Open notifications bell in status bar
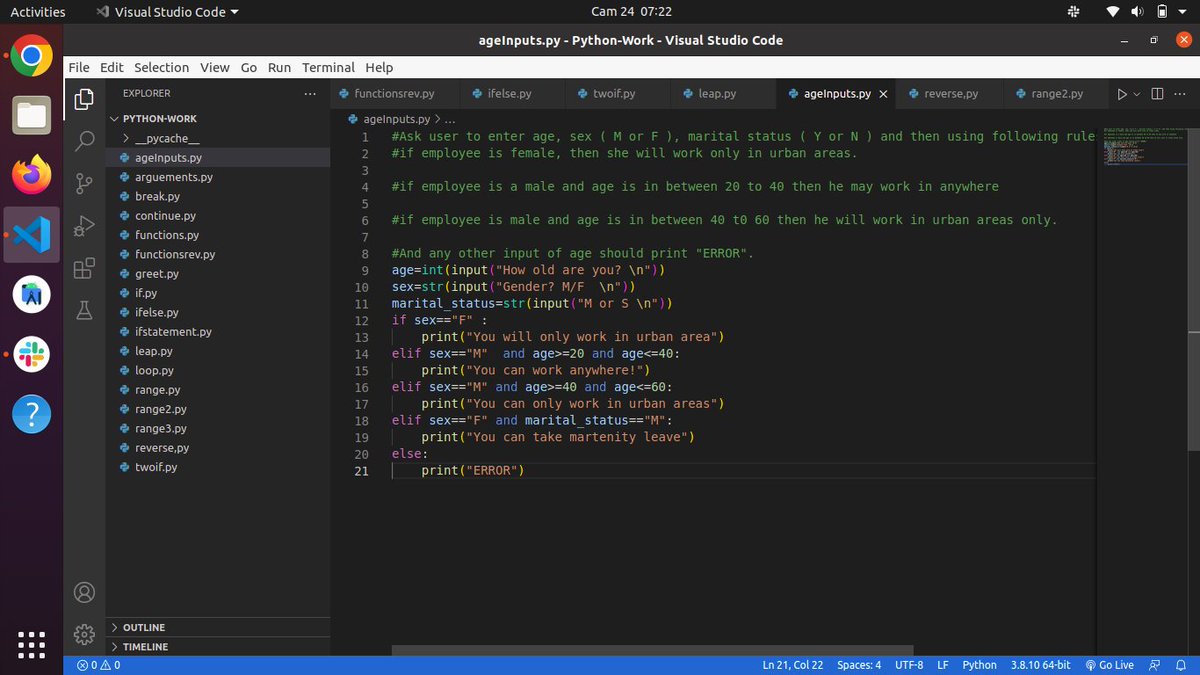1200x675 pixels. pyautogui.click(x=1180, y=665)
